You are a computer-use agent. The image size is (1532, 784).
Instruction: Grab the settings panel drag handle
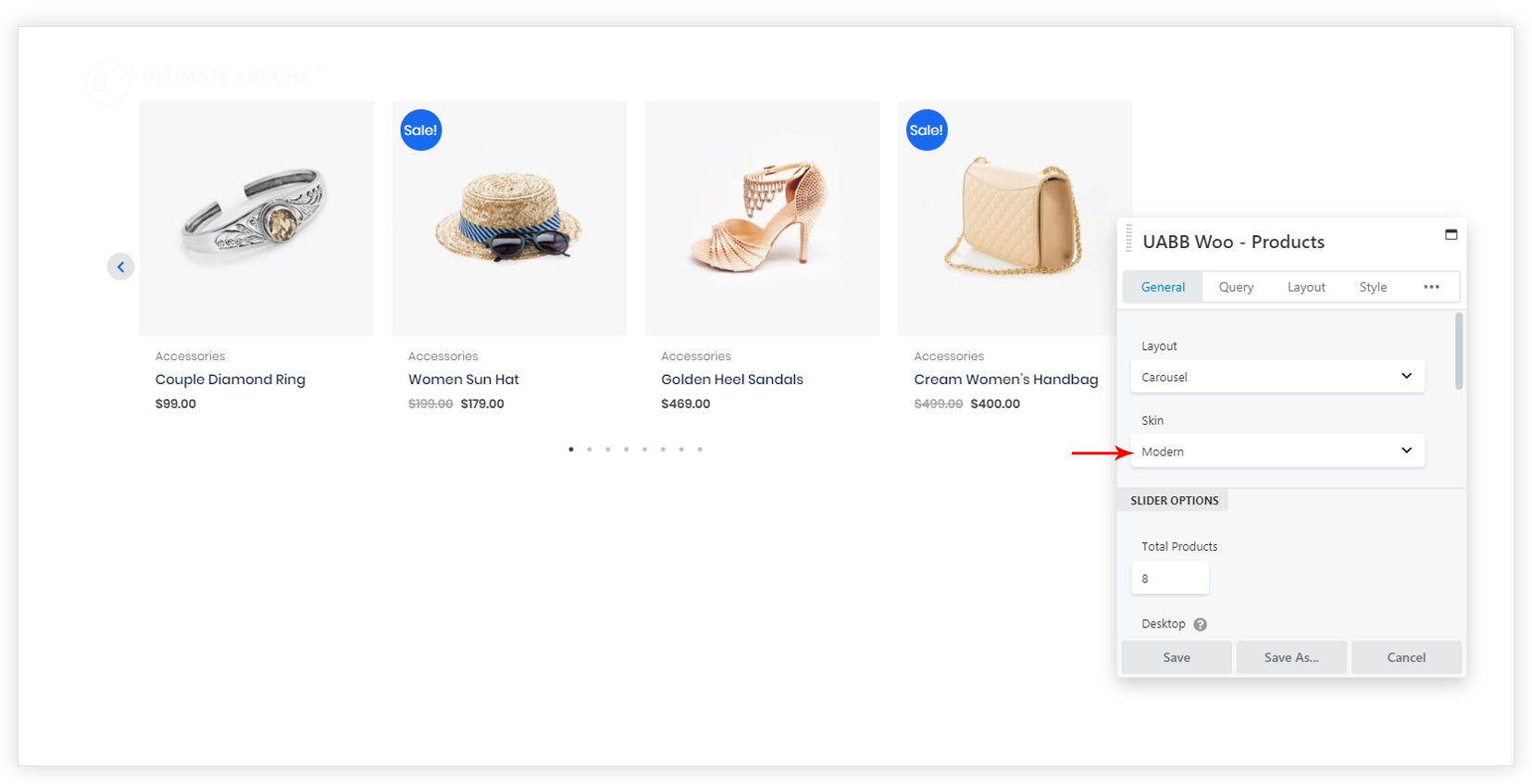coord(1128,239)
